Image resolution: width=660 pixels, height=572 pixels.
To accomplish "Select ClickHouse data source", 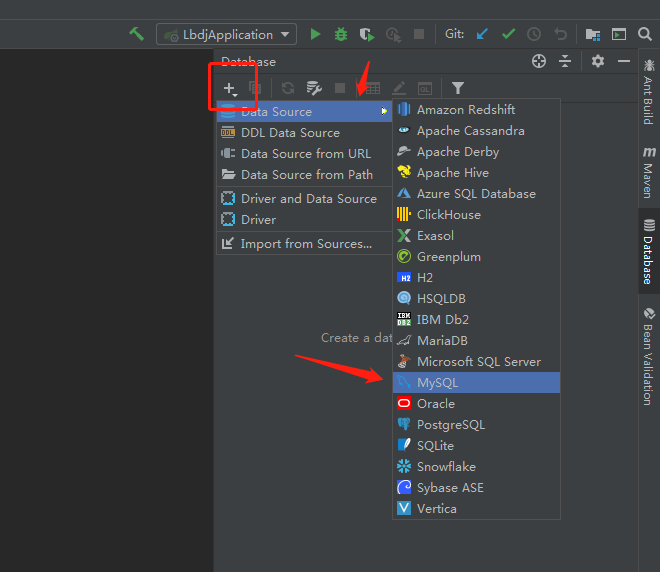I will 476,215.
